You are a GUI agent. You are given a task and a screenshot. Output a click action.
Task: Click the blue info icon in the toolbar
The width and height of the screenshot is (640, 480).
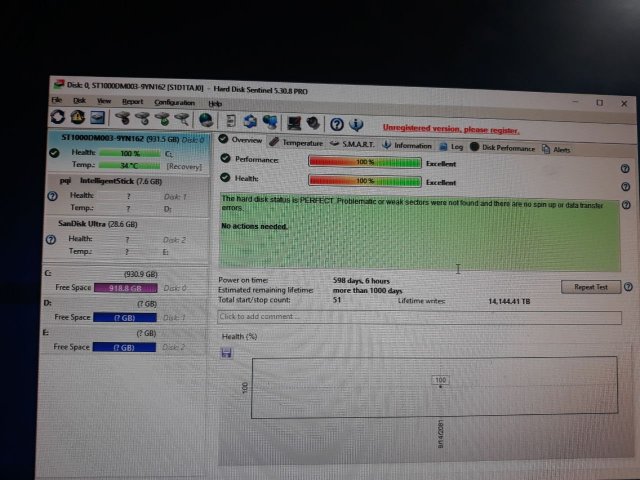pyautogui.click(x=357, y=124)
